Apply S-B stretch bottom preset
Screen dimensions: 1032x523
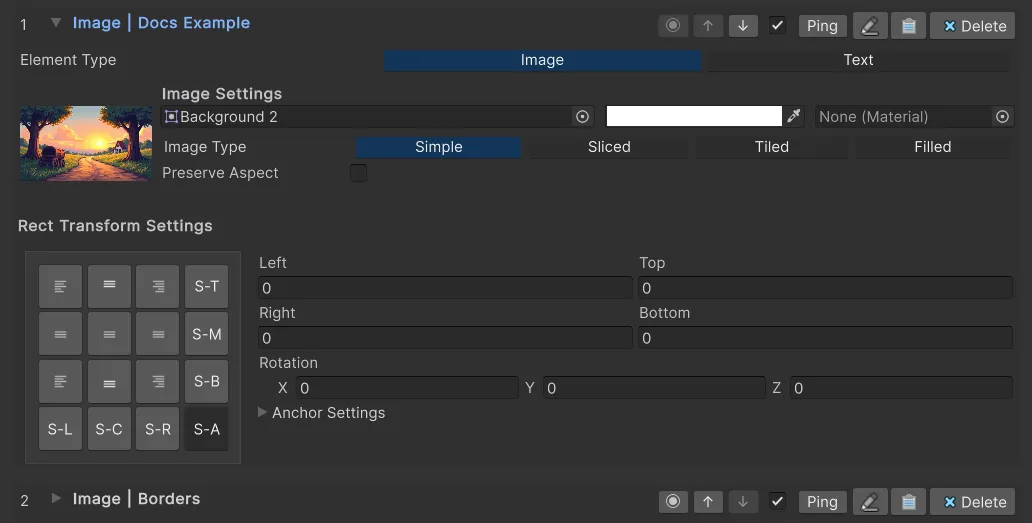click(x=207, y=382)
